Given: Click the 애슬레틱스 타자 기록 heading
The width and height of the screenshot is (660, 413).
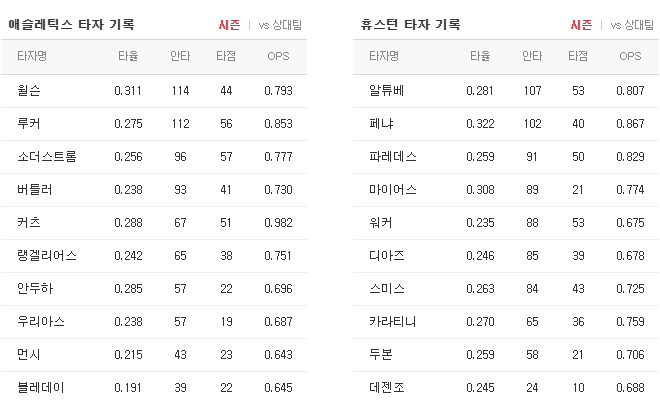Looking at the screenshot, I should 72,24.
